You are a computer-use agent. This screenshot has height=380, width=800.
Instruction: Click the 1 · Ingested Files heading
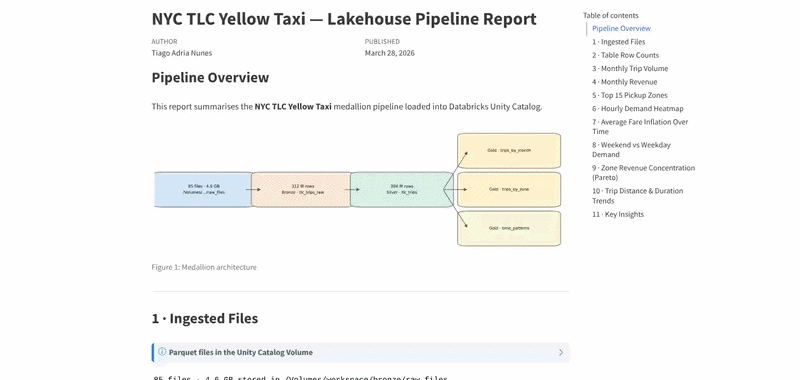205,318
